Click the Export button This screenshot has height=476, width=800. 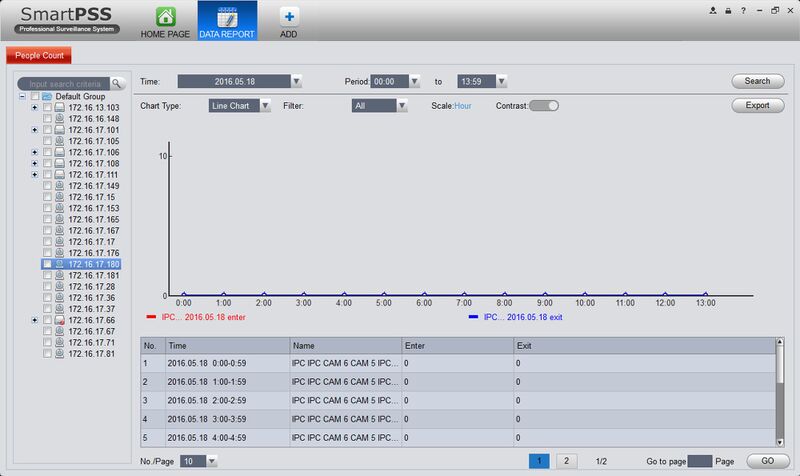pos(758,105)
